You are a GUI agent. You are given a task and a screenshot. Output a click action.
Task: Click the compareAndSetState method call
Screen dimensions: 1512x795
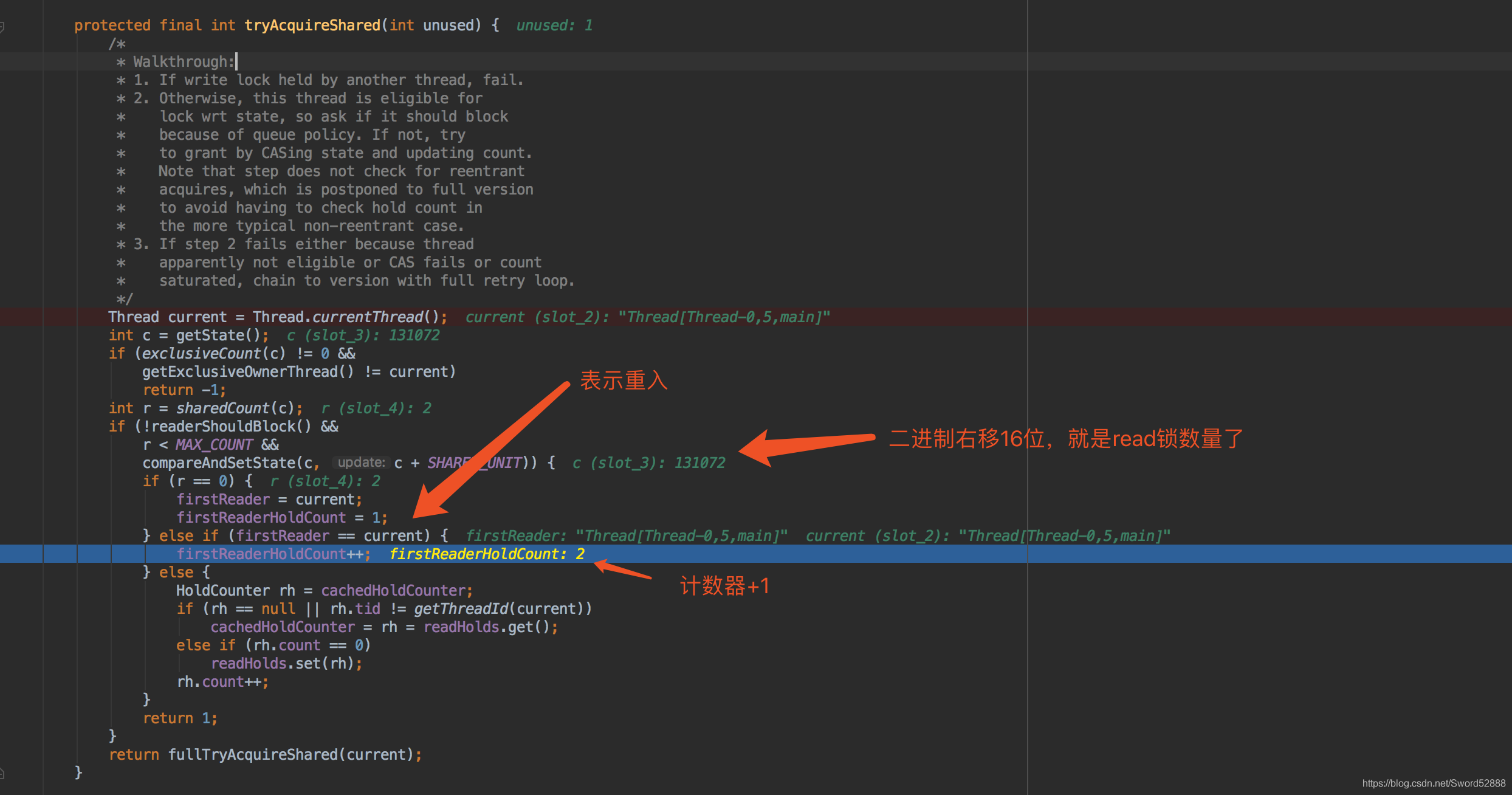219,463
